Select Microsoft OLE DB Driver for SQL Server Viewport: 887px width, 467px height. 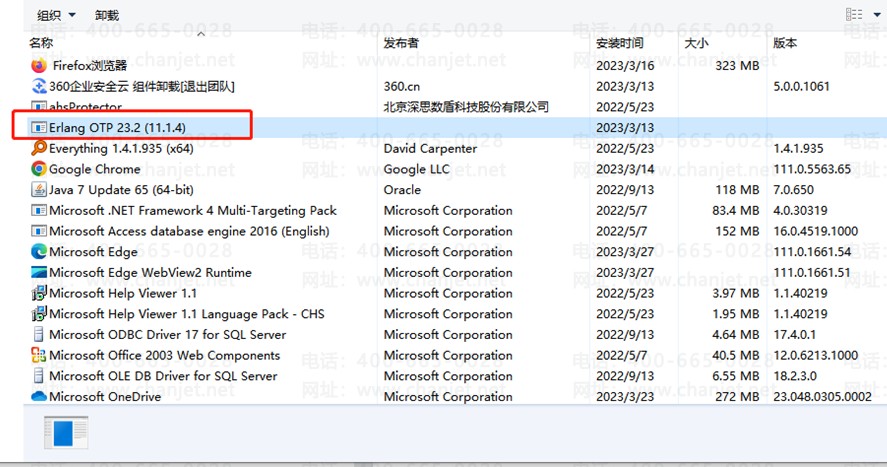coord(163,376)
